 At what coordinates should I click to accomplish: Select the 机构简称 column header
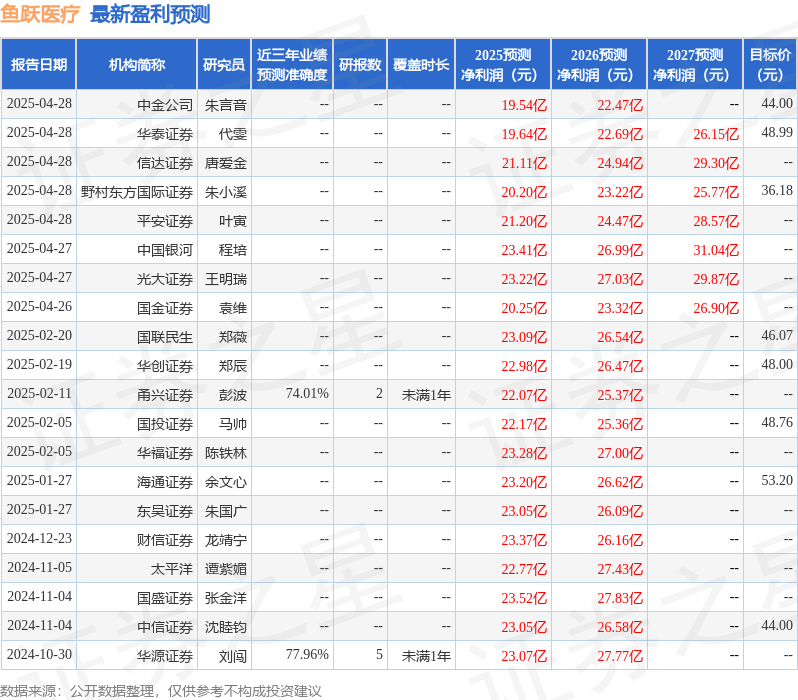coord(136,65)
